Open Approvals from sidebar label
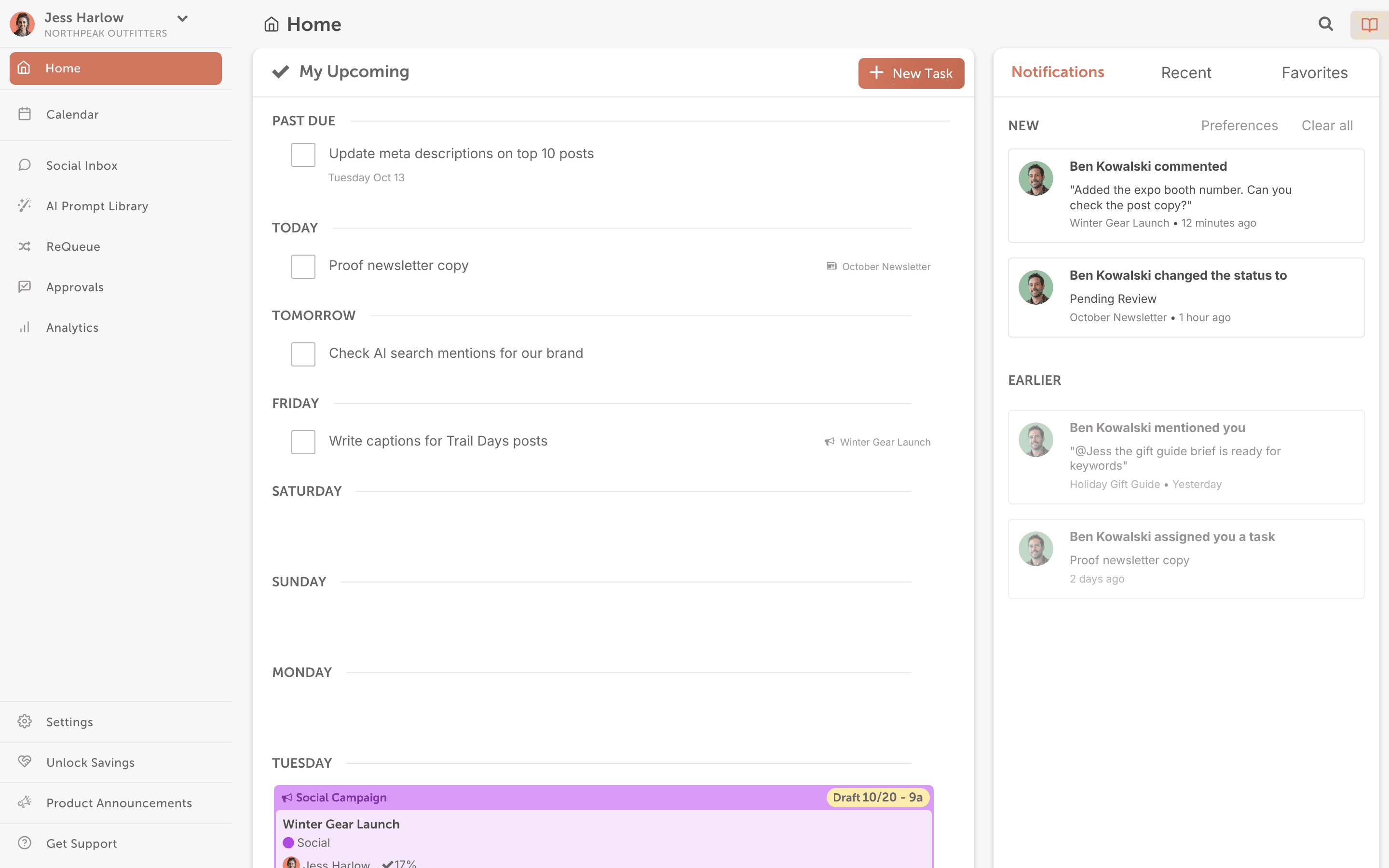The height and width of the screenshot is (868, 1389). click(75, 287)
